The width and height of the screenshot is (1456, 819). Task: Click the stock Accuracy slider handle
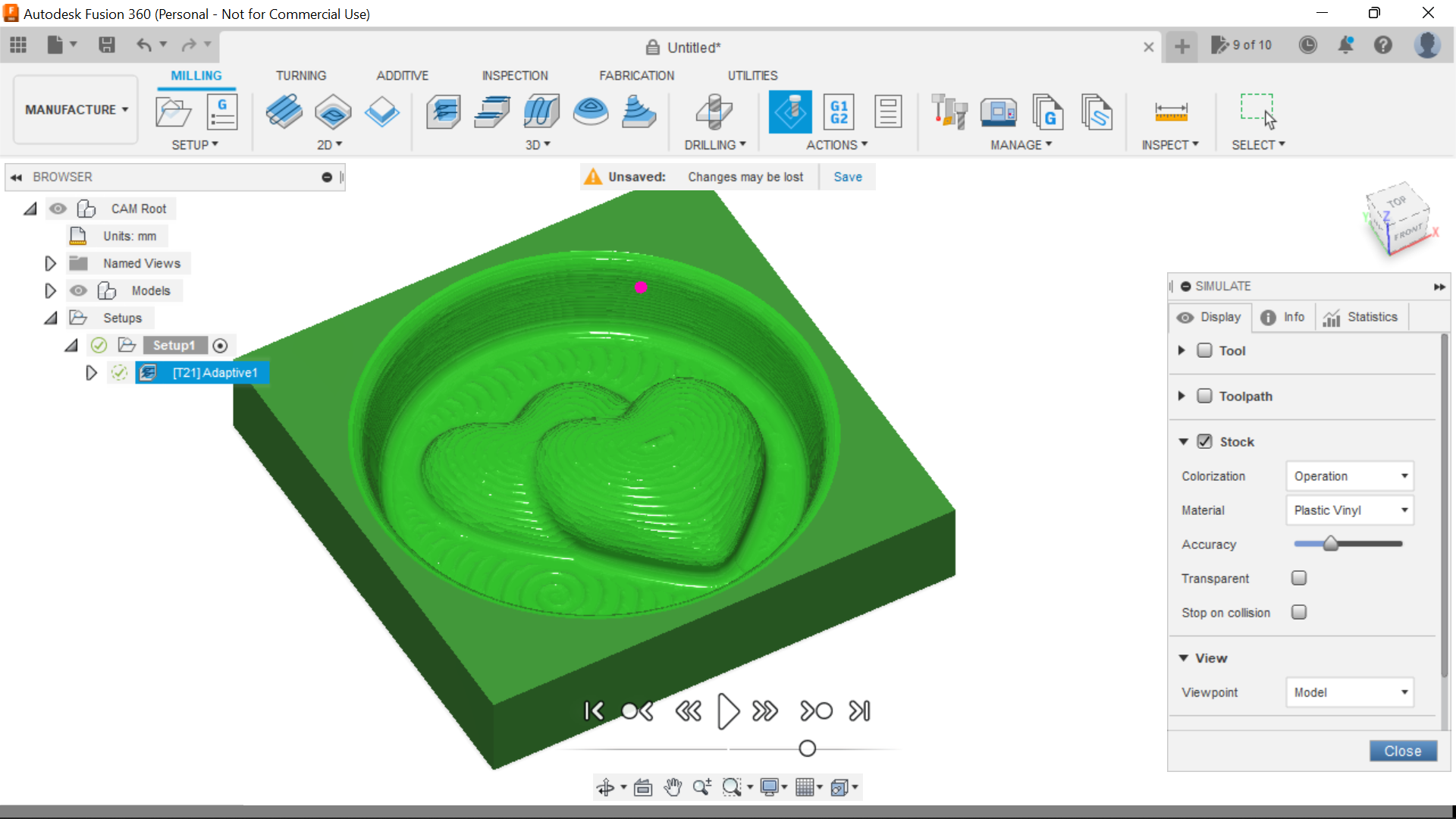1330,544
